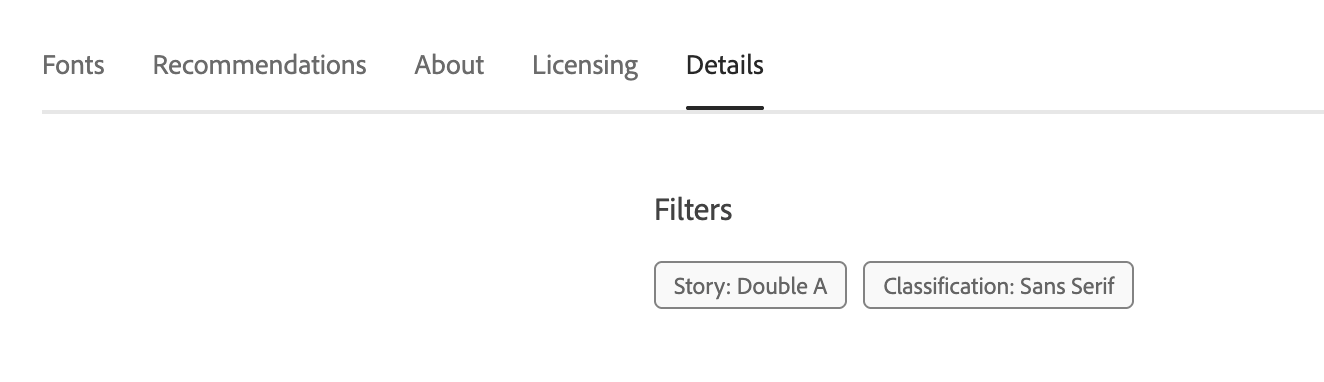Go to the Licensing tab

click(585, 66)
